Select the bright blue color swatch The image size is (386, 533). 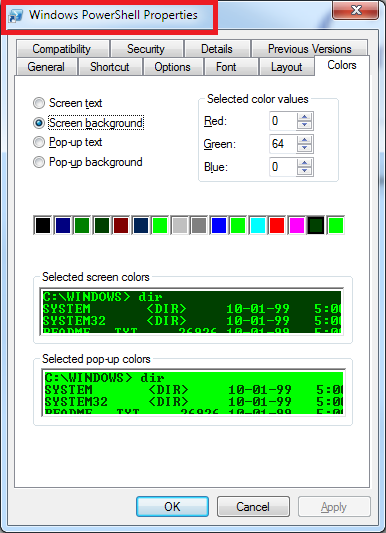point(218,225)
